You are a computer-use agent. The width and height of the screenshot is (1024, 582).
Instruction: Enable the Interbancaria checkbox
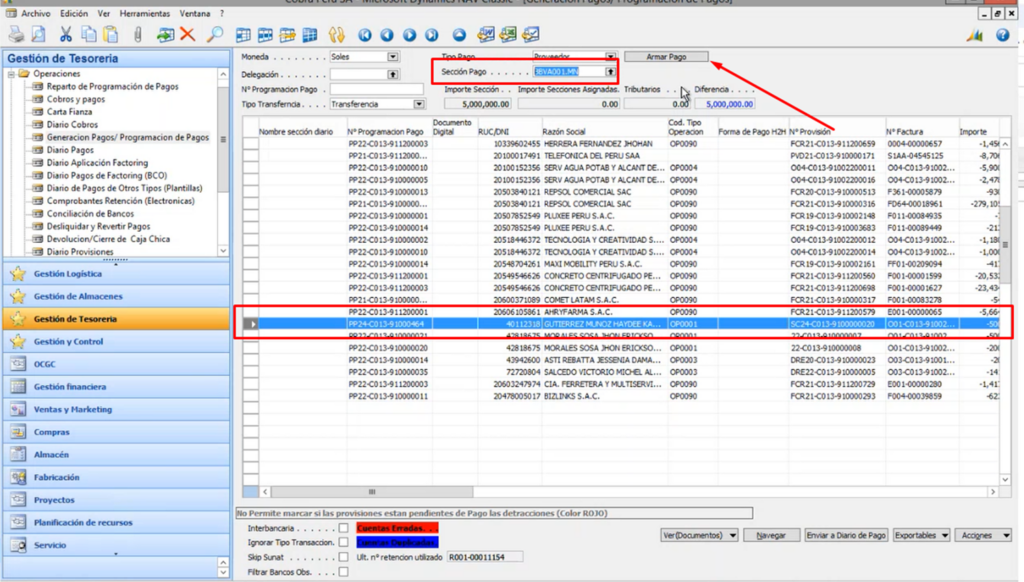[x=344, y=528]
